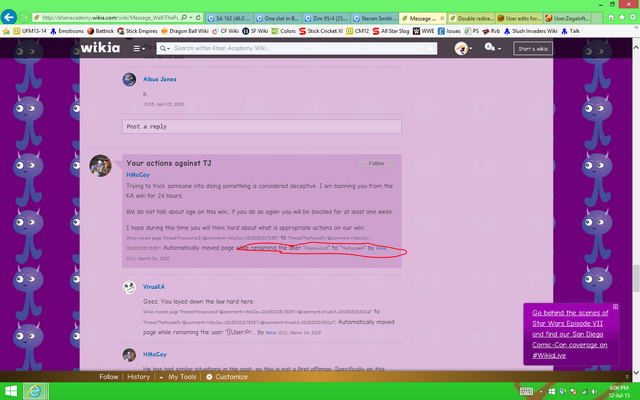Viewport: 640px width, 400px height.
Task: Click the Star Wars Episode VII promo link
Action: click(x=570, y=334)
